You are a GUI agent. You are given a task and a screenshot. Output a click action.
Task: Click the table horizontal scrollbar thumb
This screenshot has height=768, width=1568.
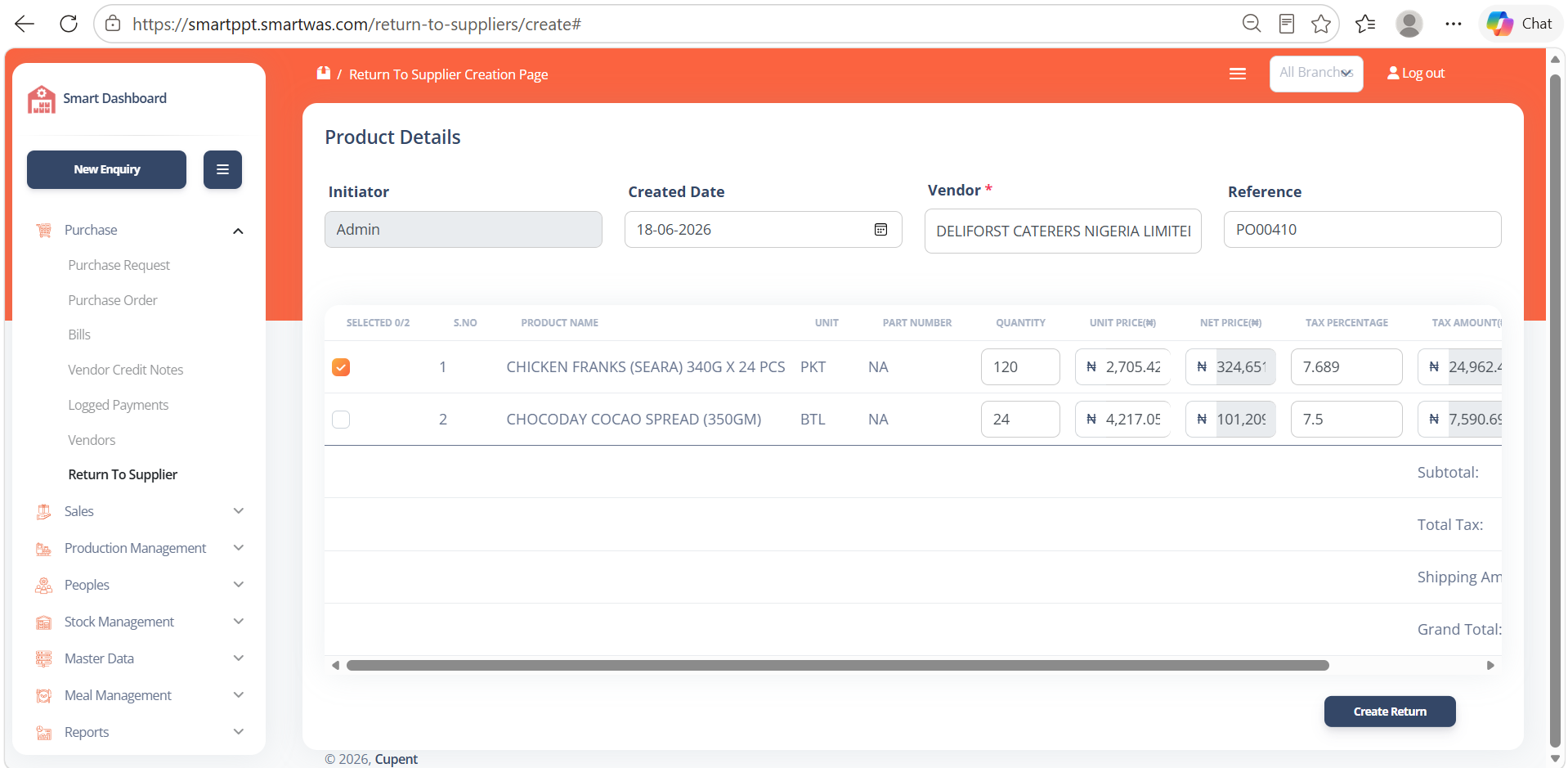(838, 666)
